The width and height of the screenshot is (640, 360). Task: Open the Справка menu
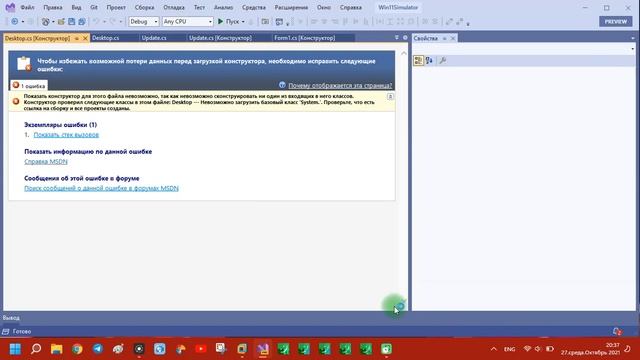pos(351,7)
